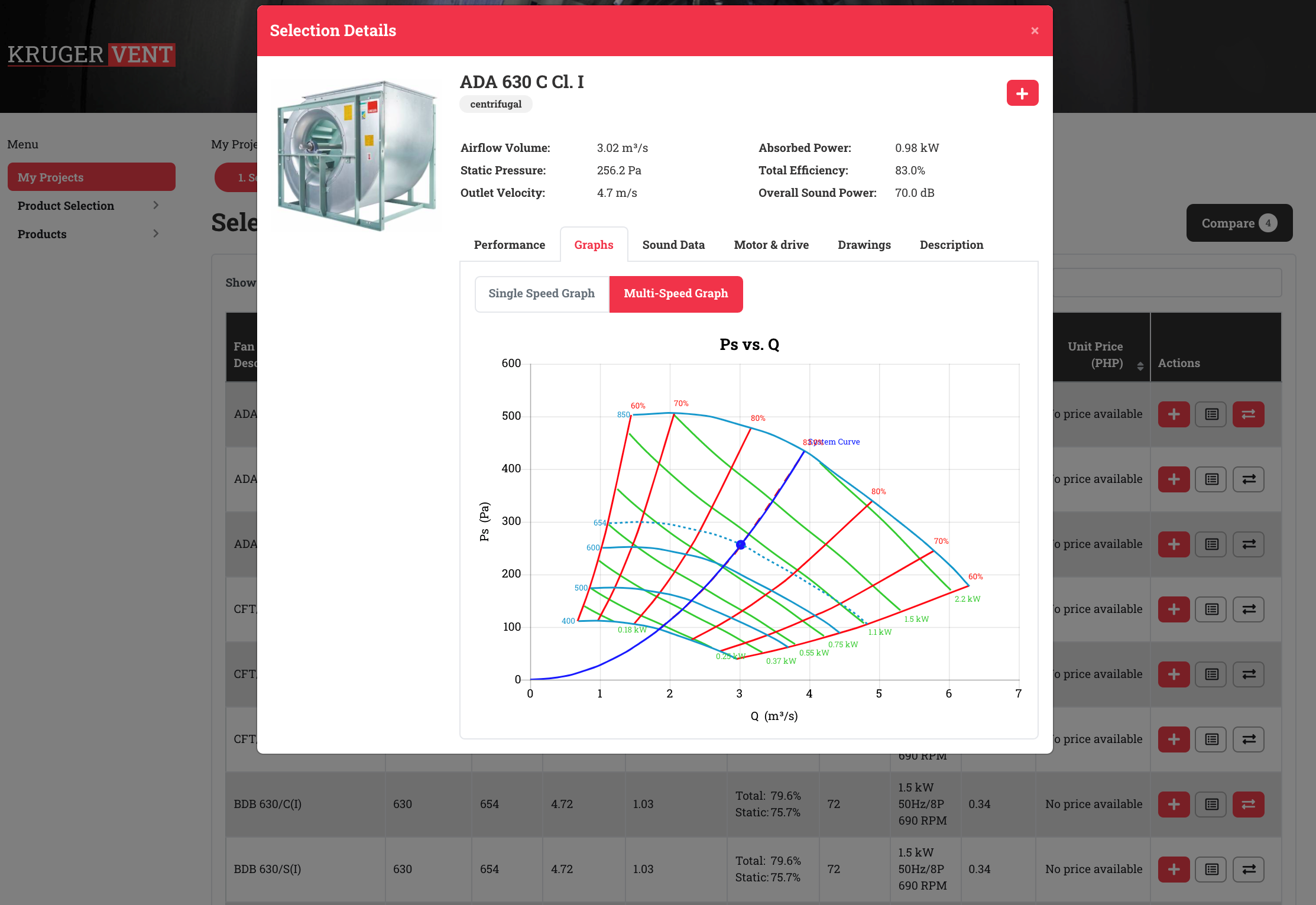This screenshot has height=905, width=1316.
Task: Click the BDB 630/S(I) name cell
Action: (x=305, y=870)
